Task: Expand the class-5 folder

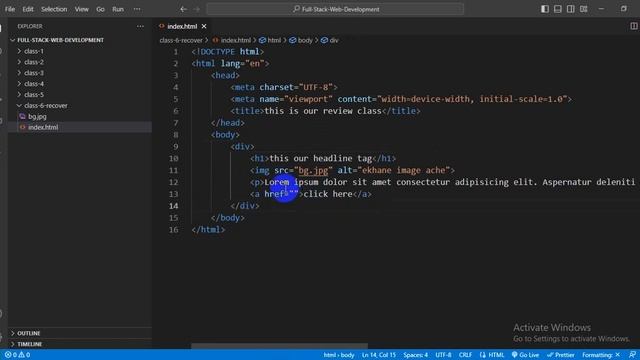Action: 34,94
